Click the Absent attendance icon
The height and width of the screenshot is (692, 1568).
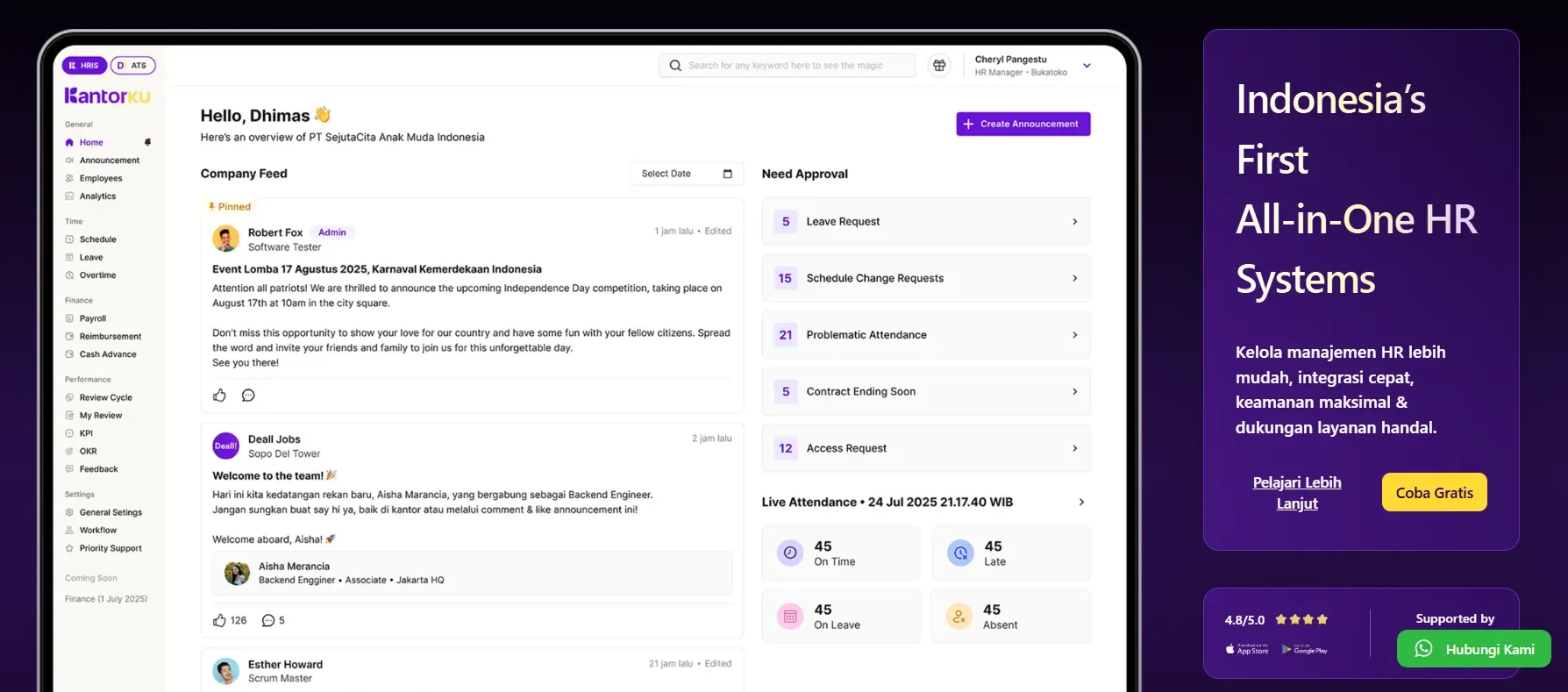tap(959, 617)
